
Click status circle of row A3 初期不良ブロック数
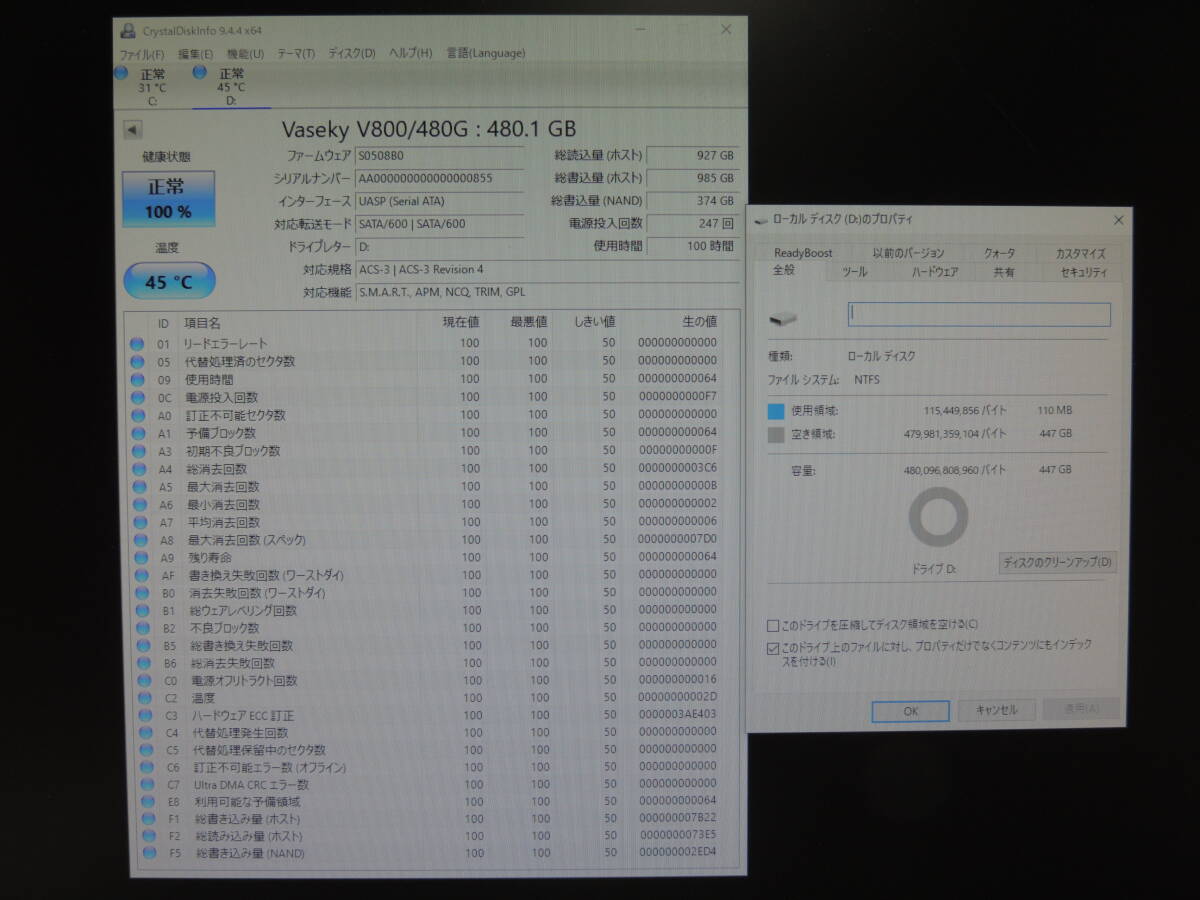pos(137,451)
